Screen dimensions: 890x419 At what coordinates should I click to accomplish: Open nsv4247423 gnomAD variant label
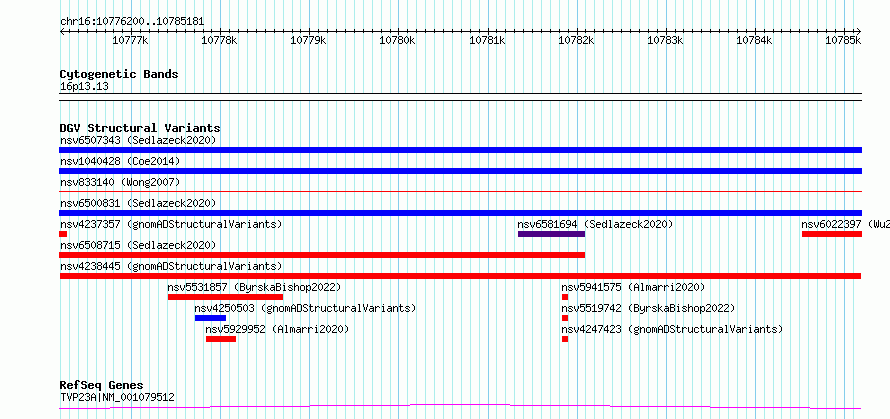pyautogui.click(x=672, y=329)
